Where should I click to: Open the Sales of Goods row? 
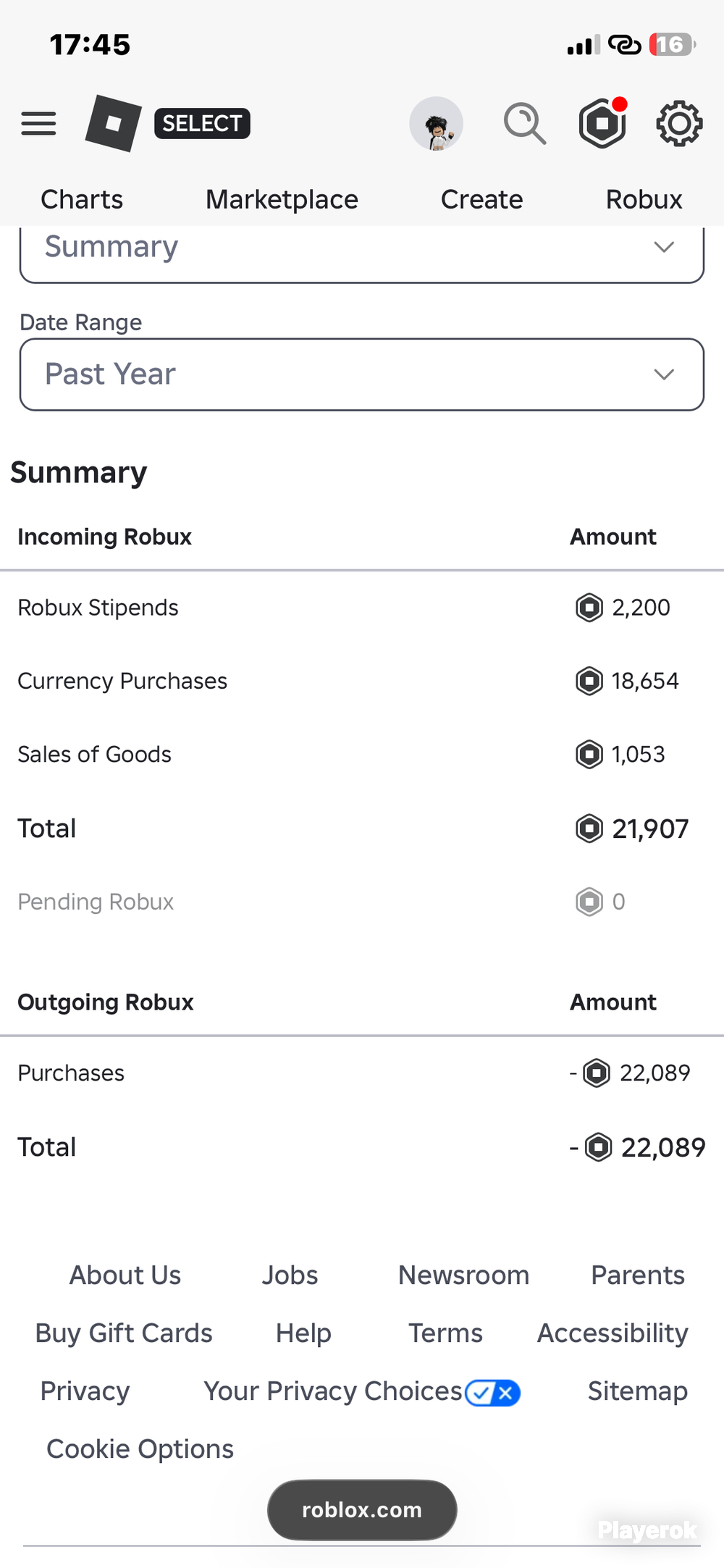tap(362, 755)
